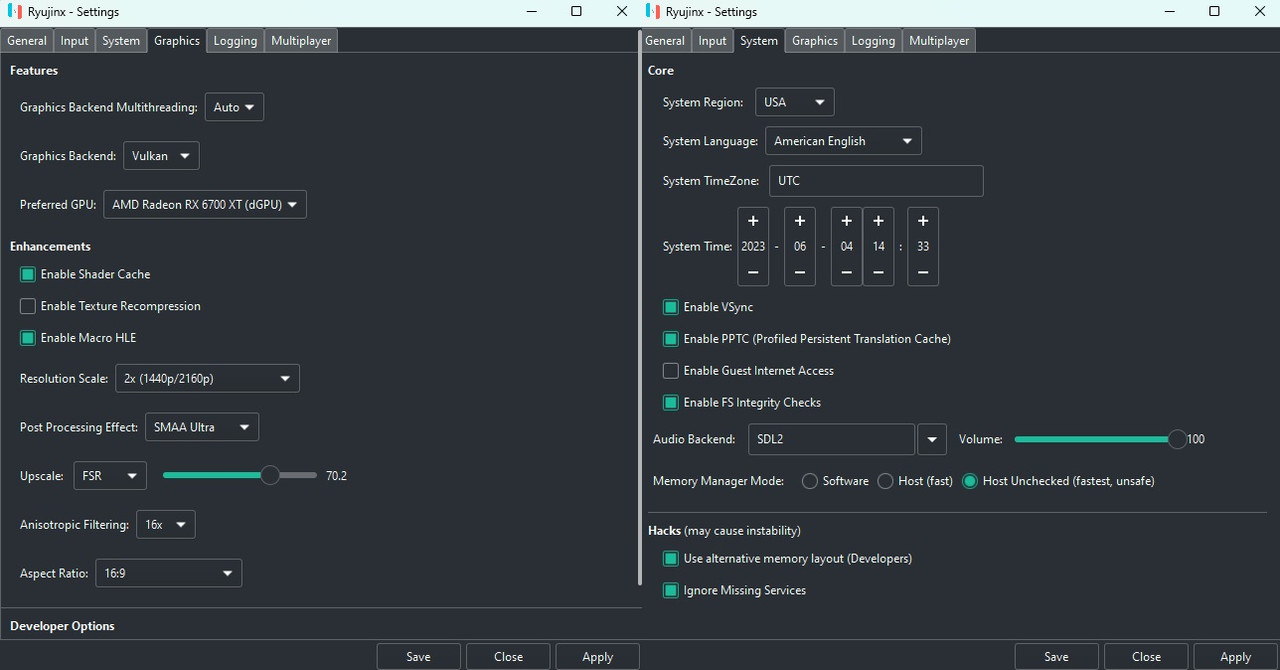This screenshot has width=1280, height=670.
Task: Decrease the system time year with minus
Action: click(x=753, y=272)
